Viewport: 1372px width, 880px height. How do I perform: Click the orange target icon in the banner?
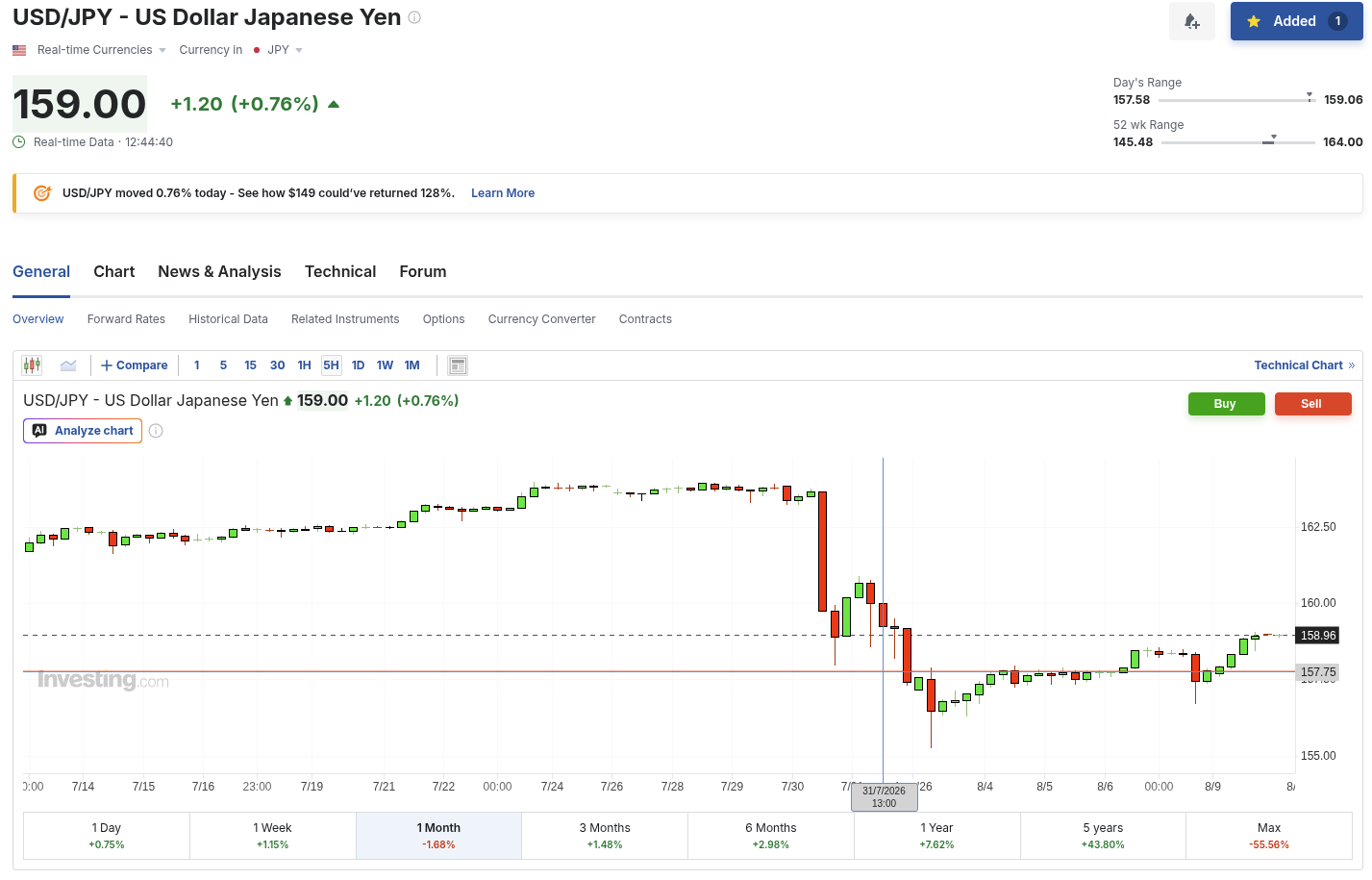pyautogui.click(x=42, y=193)
